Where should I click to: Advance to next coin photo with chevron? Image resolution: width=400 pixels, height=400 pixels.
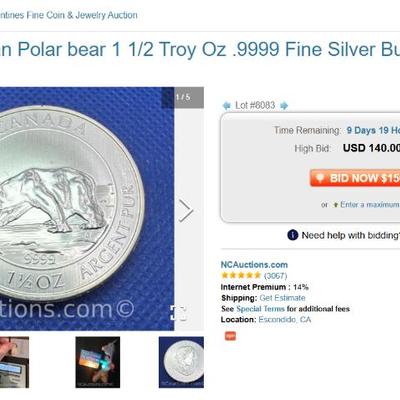click(186, 211)
